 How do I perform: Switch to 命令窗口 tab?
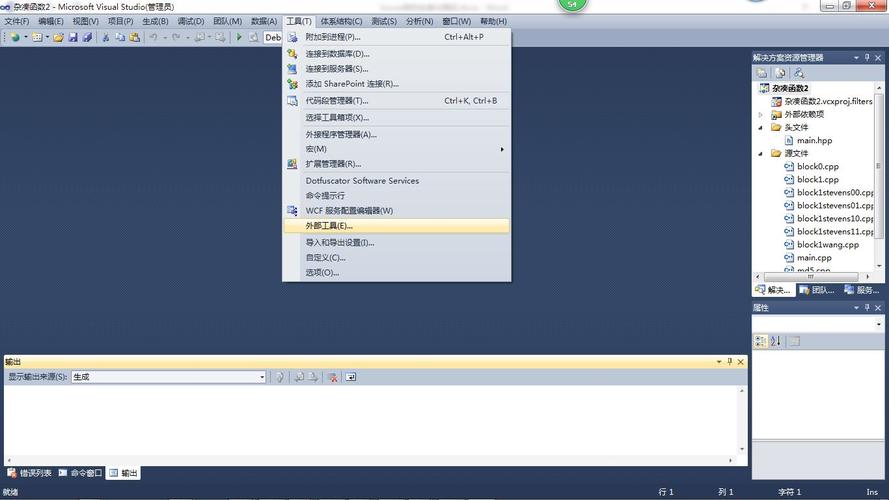click(x=81, y=473)
